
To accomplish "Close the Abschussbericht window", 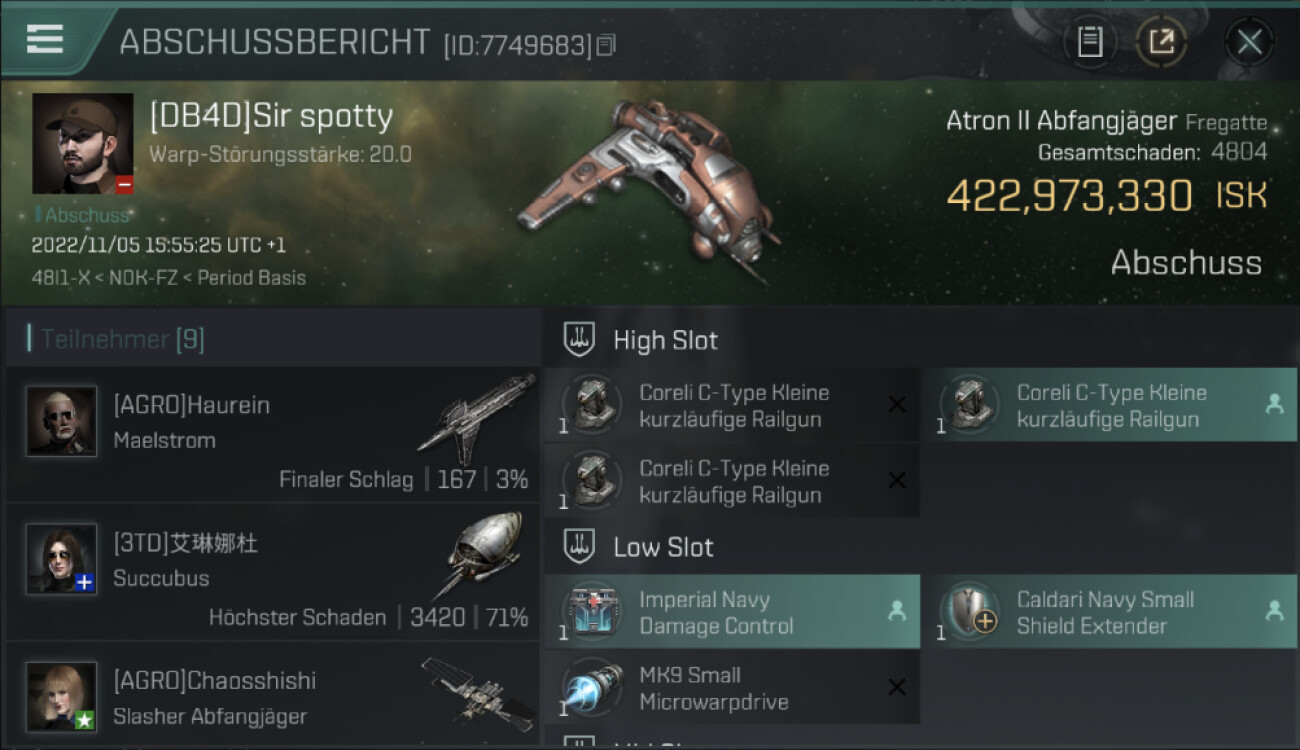I will [x=1249, y=42].
